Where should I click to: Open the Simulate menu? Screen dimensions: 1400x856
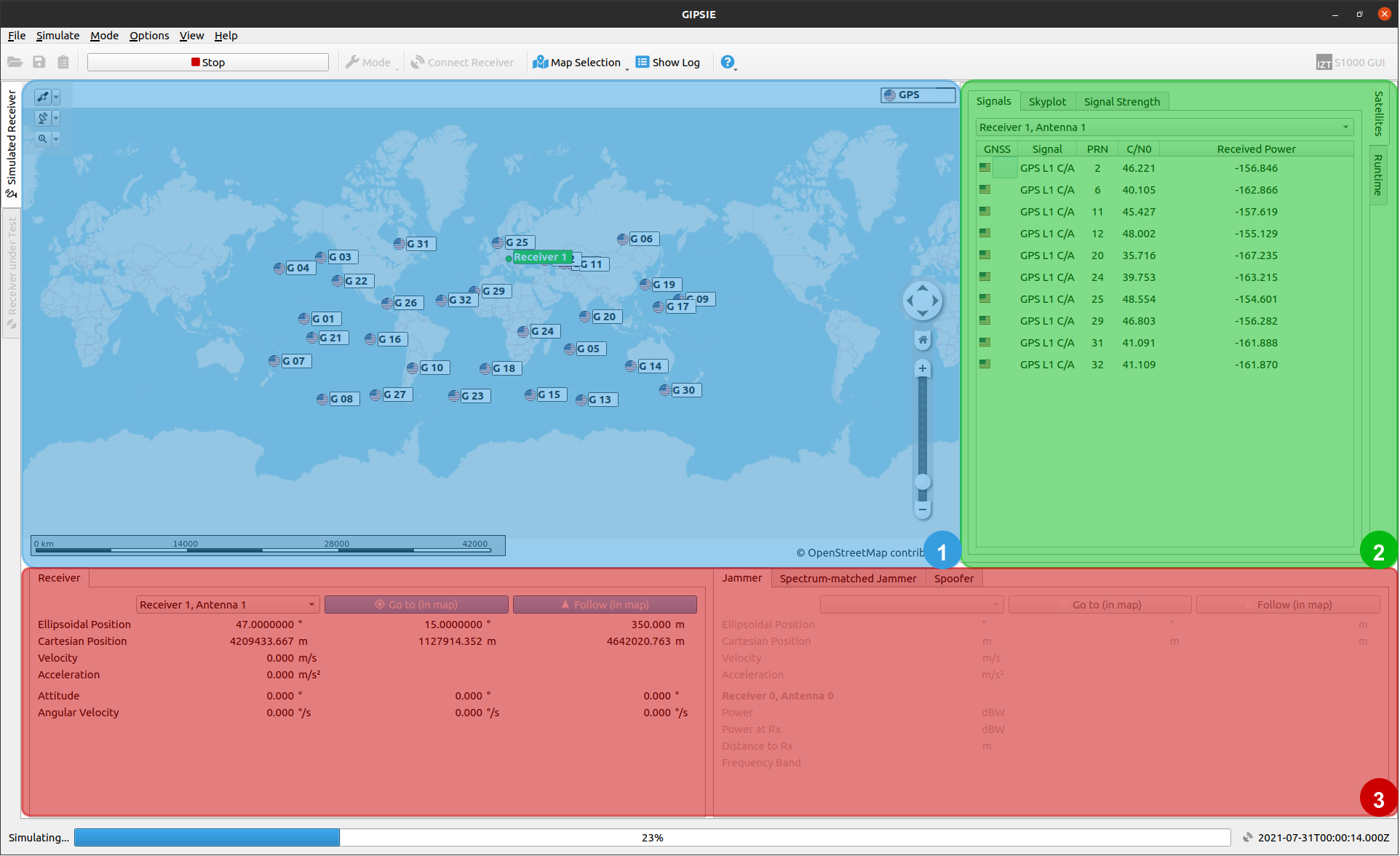tap(57, 36)
